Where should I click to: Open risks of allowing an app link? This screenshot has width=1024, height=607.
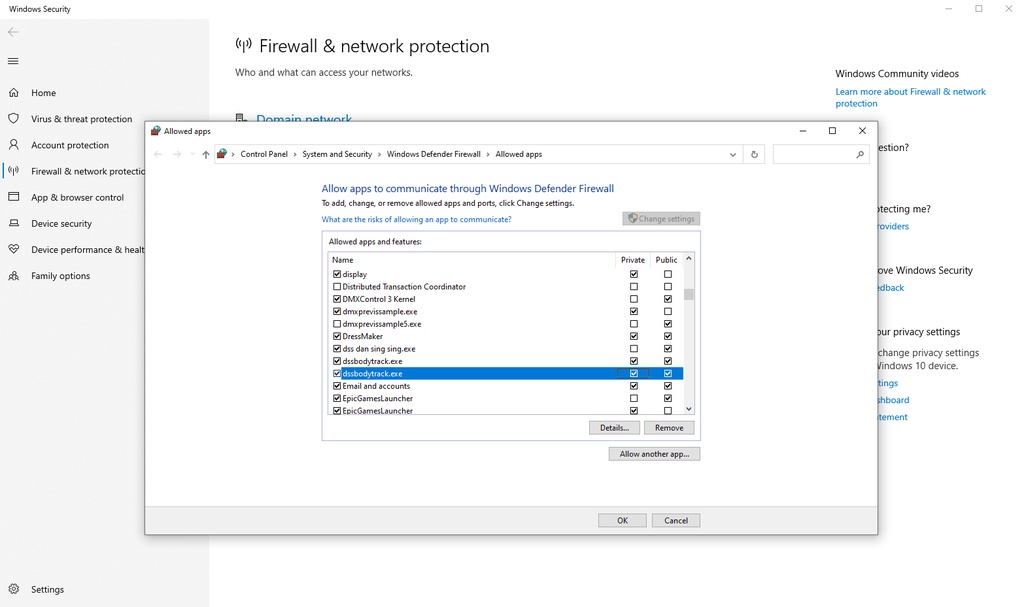coord(416,219)
